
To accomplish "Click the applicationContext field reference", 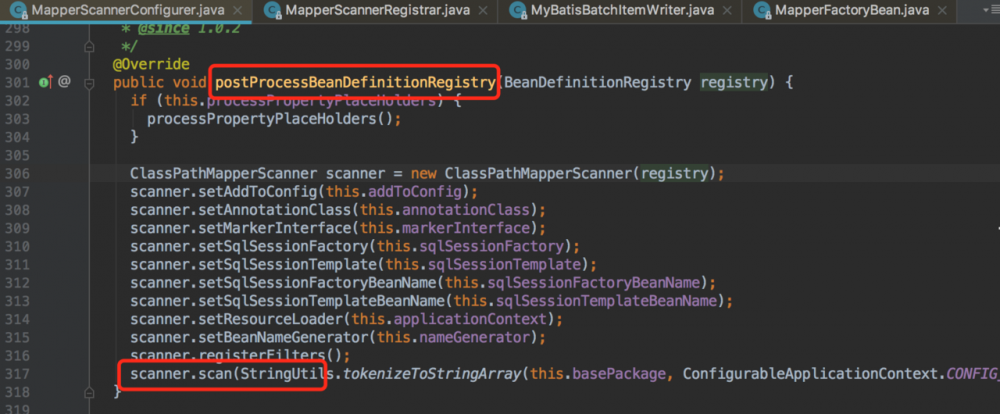I will (x=471, y=318).
